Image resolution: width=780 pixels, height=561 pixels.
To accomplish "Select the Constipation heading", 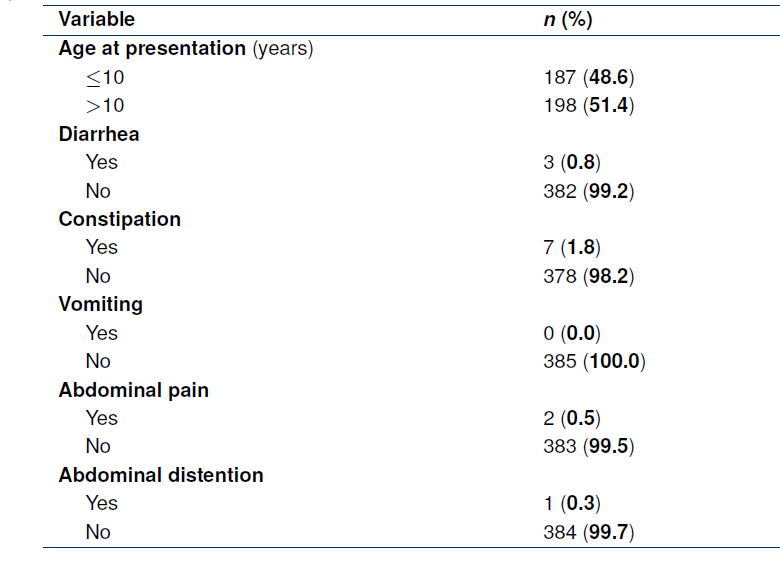I will click(120, 219).
